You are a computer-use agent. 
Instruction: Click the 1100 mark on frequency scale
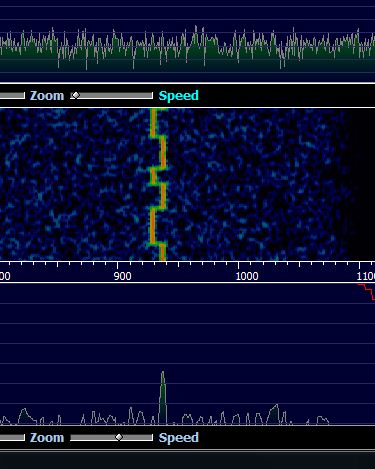coord(366,276)
